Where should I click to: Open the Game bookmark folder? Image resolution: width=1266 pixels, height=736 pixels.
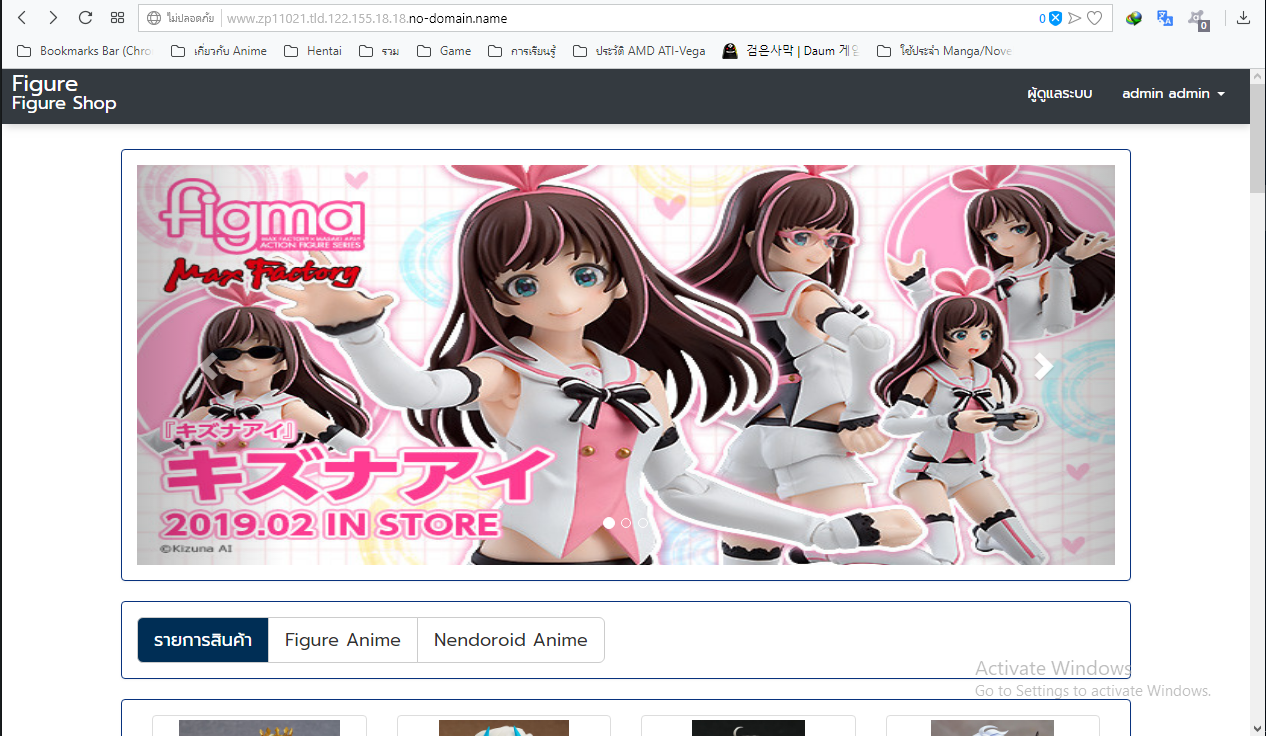click(444, 51)
